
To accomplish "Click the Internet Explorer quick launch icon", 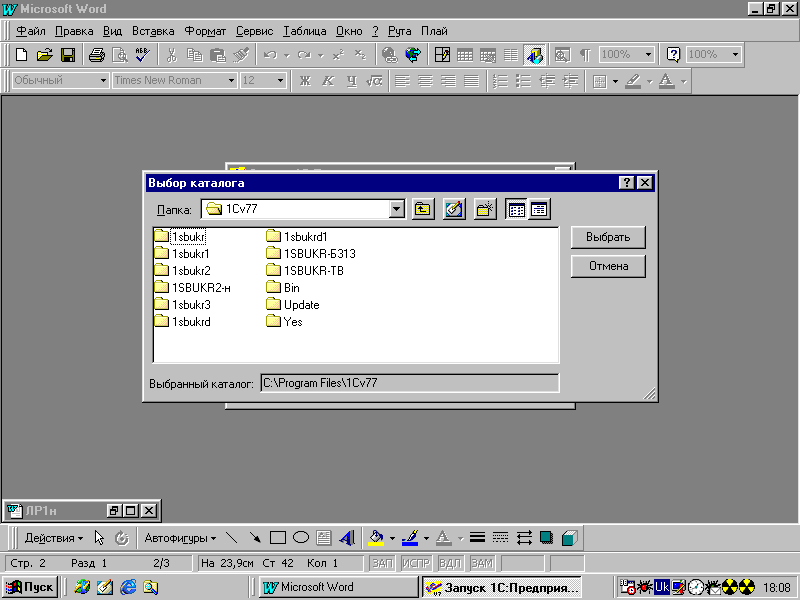I will pyautogui.click(x=128, y=587).
